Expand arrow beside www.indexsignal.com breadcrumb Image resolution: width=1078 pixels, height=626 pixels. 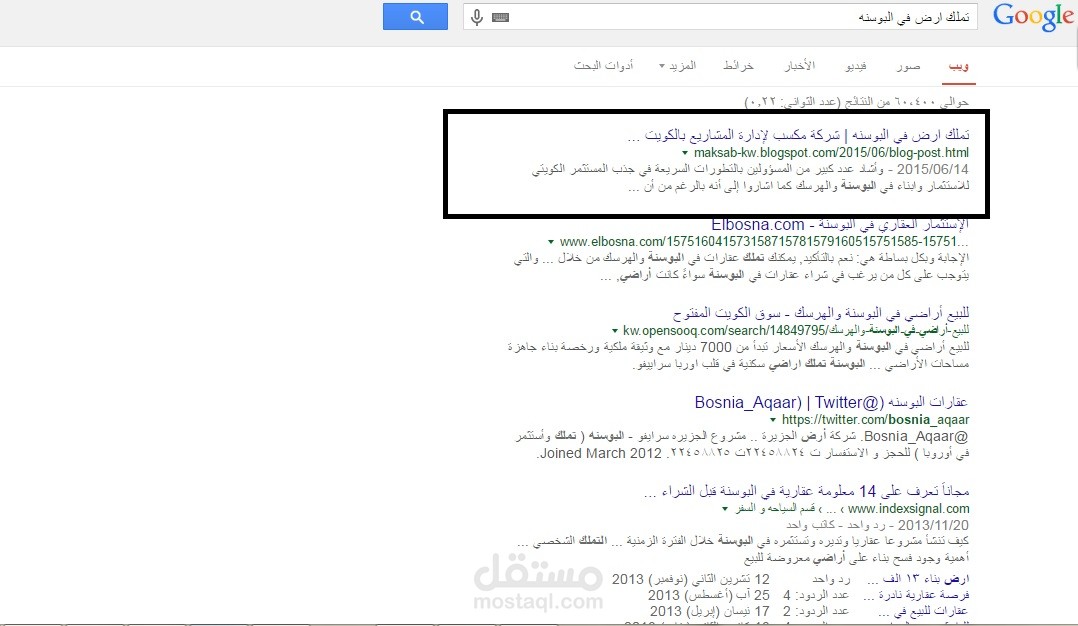click(x=725, y=509)
